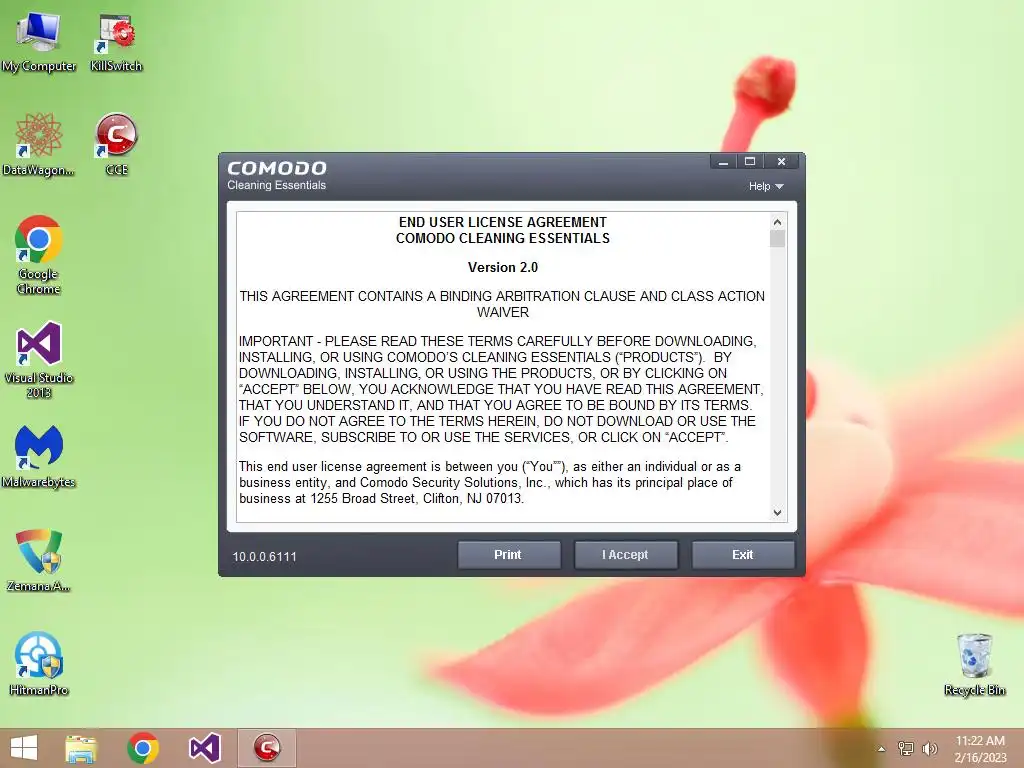
Task: Maximize the Comodo window
Action: point(750,162)
